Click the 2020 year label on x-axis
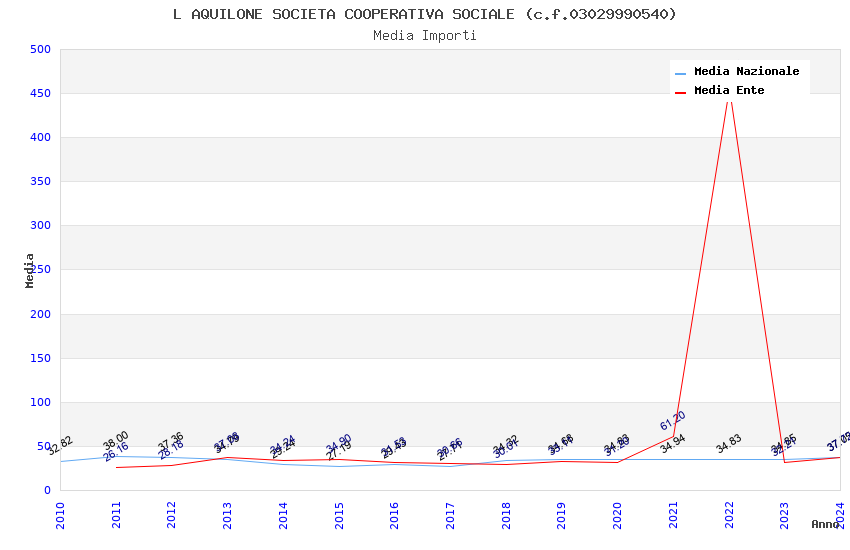850x550 pixels. click(617, 515)
